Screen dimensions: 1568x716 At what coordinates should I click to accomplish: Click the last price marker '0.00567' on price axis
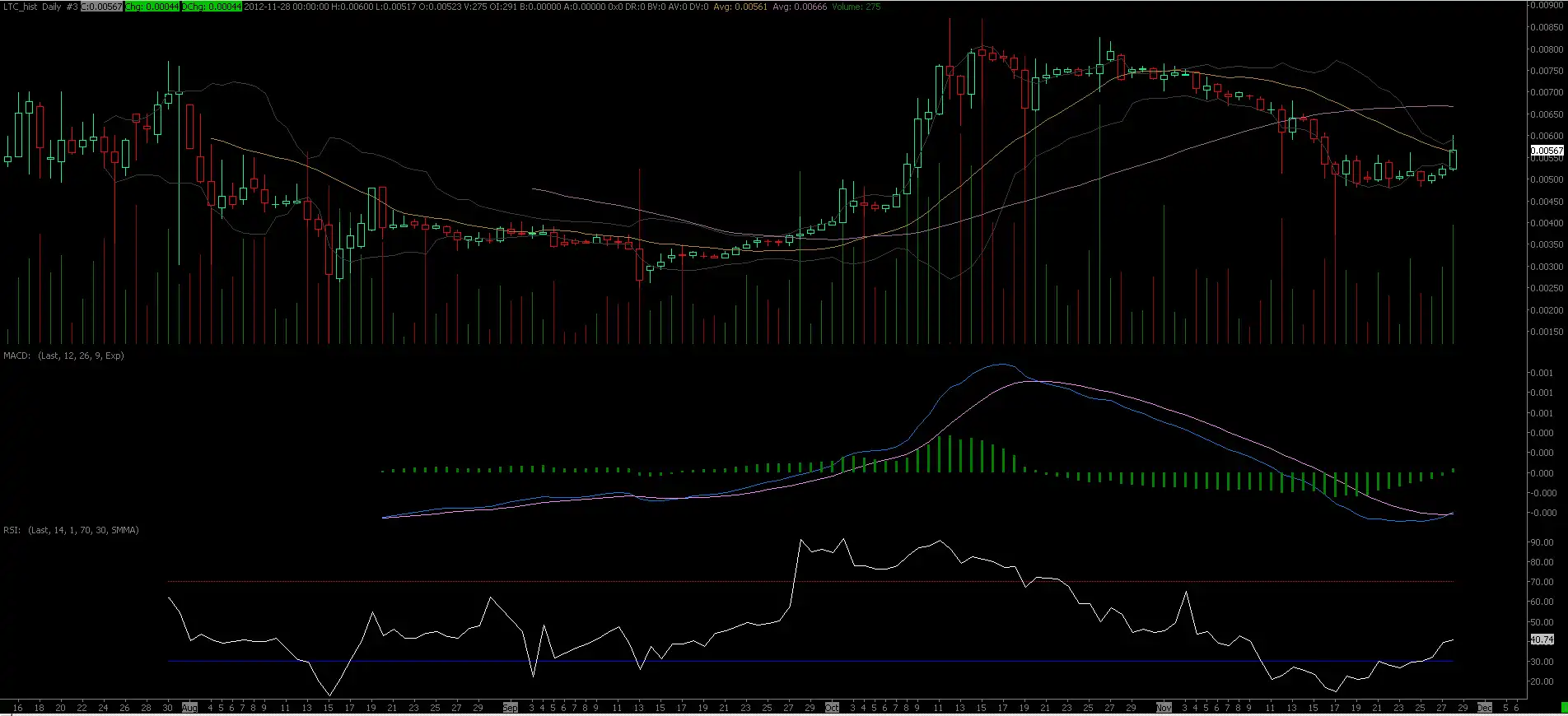tap(1547, 151)
